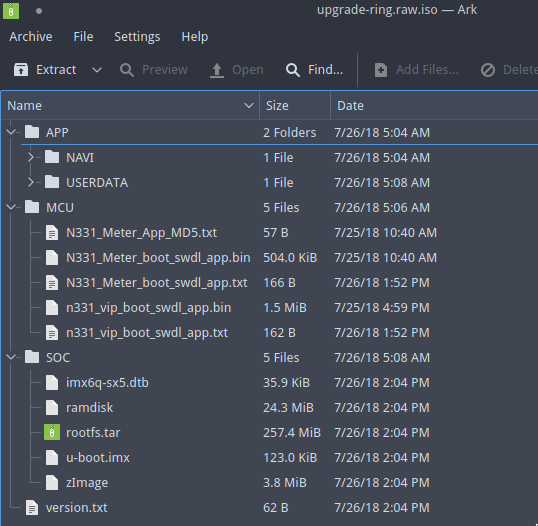
Task: Click the SOC folder icon
Action: pos(32,357)
